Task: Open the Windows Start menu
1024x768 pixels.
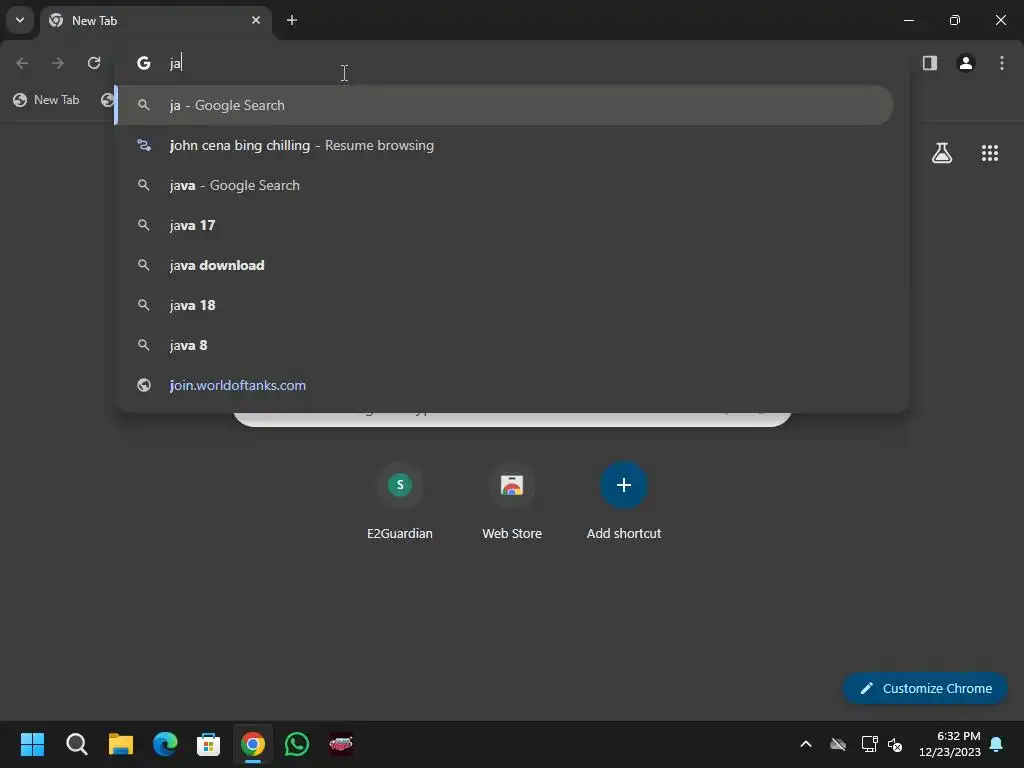Action: pos(32,744)
